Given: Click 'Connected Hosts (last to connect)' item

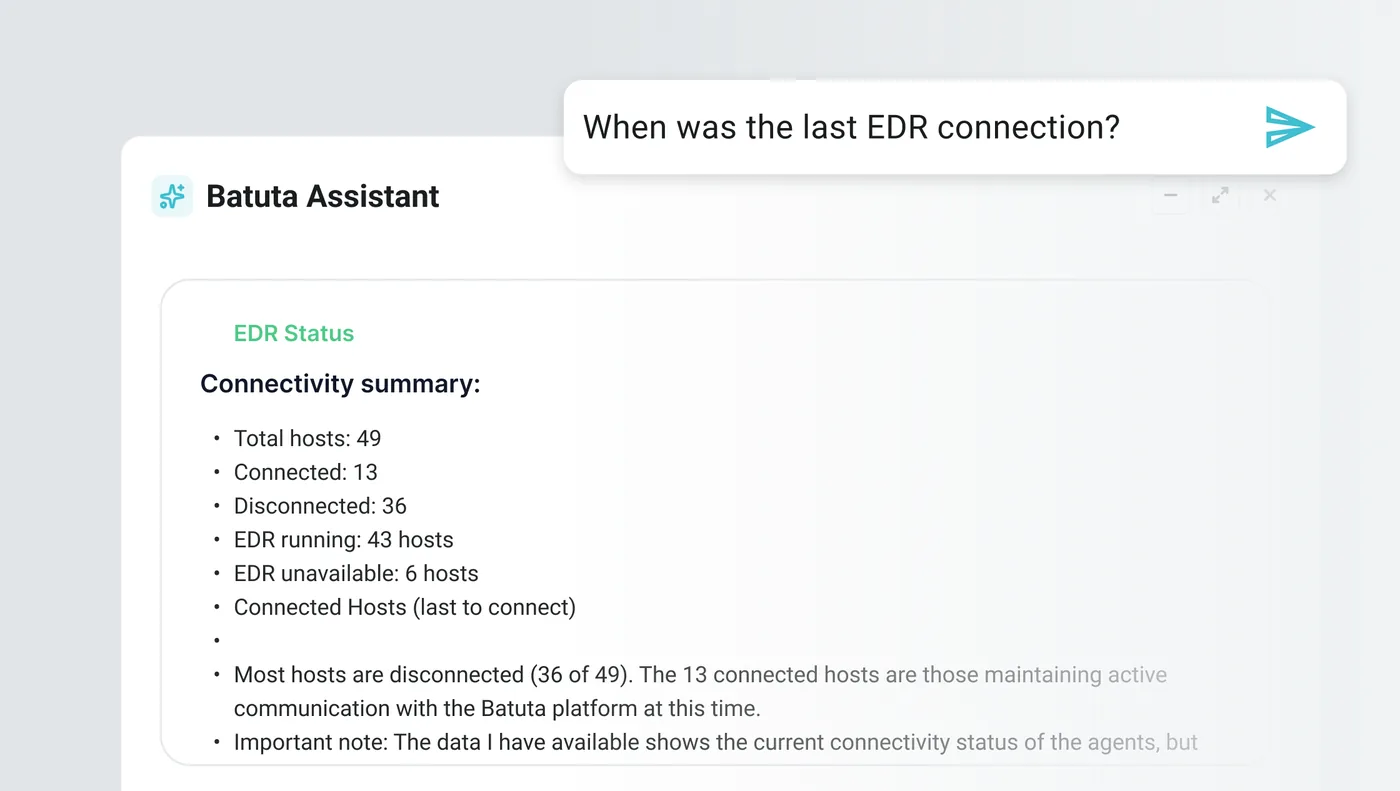Looking at the screenshot, I should coord(404,607).
